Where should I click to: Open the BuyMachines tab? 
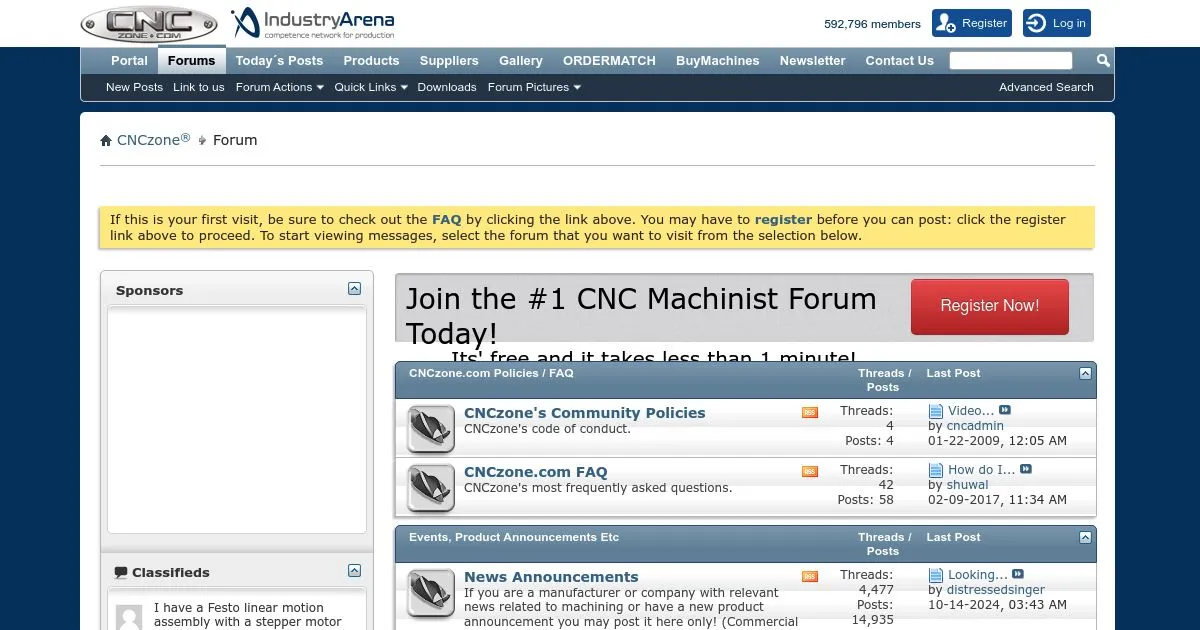(x=718, y=61)
